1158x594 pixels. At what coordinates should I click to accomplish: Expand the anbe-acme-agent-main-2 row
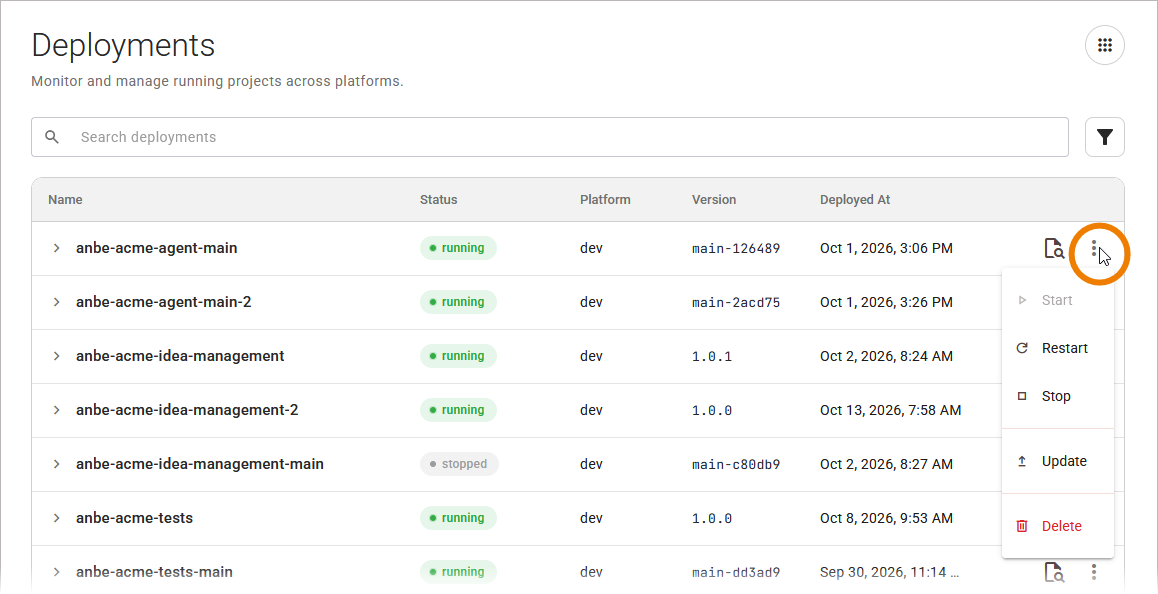point(56,302)
